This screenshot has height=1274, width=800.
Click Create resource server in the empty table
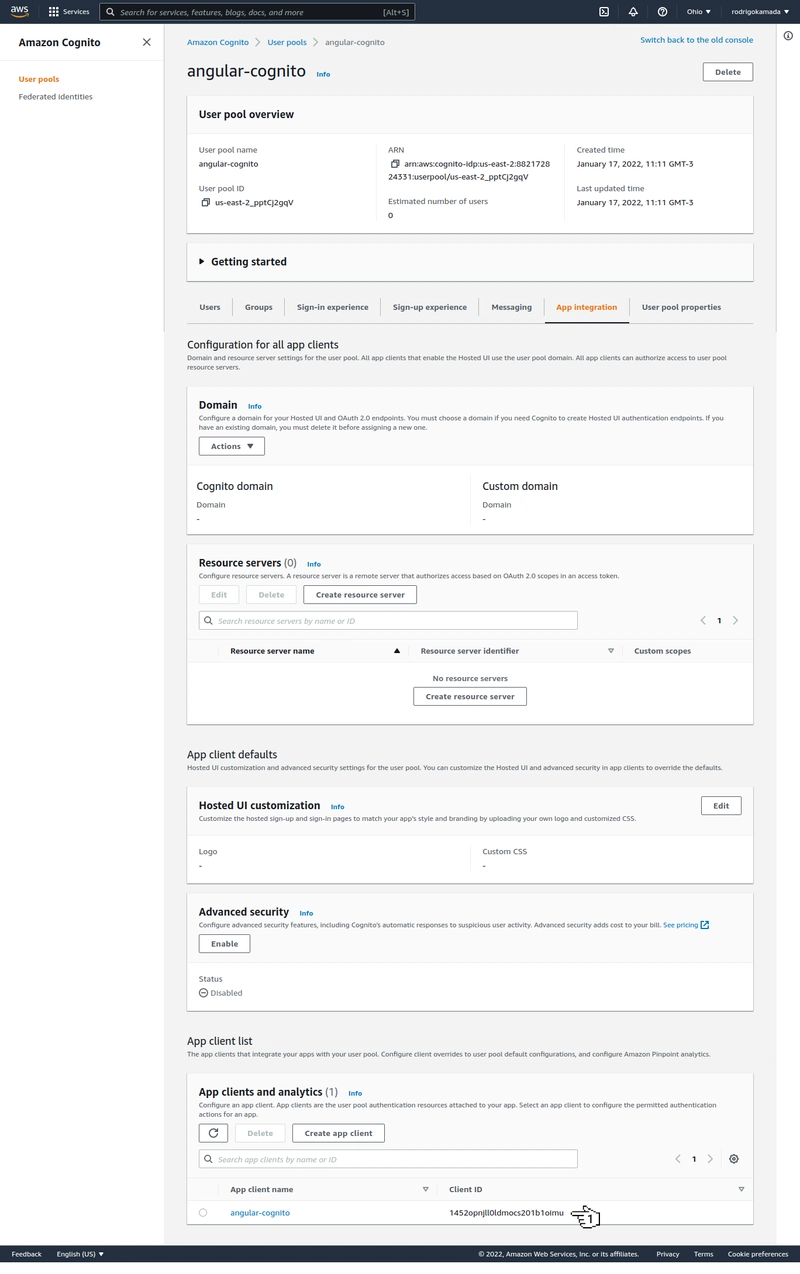(x=470, y=697)
